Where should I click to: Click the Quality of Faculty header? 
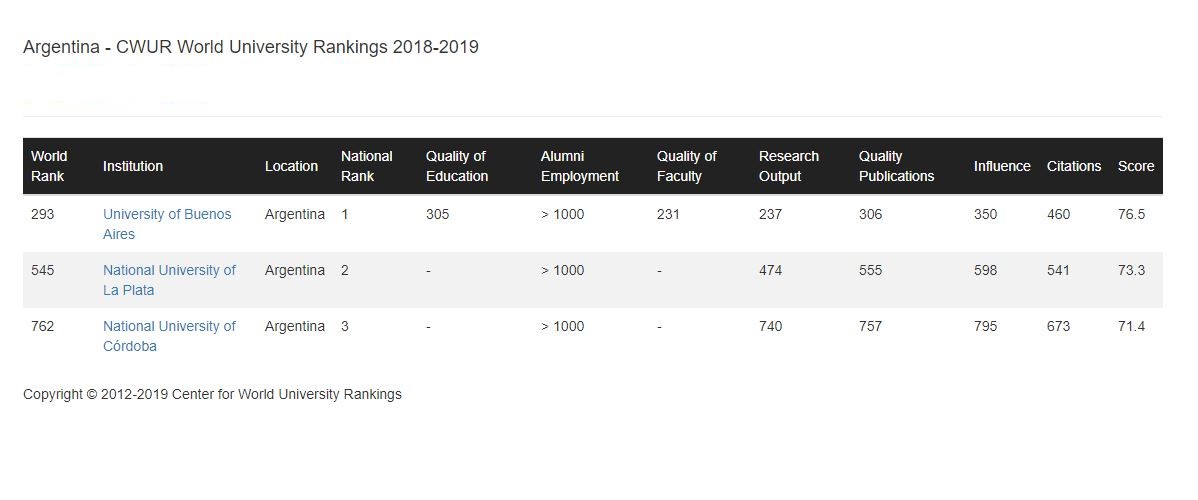coord(687,166)
